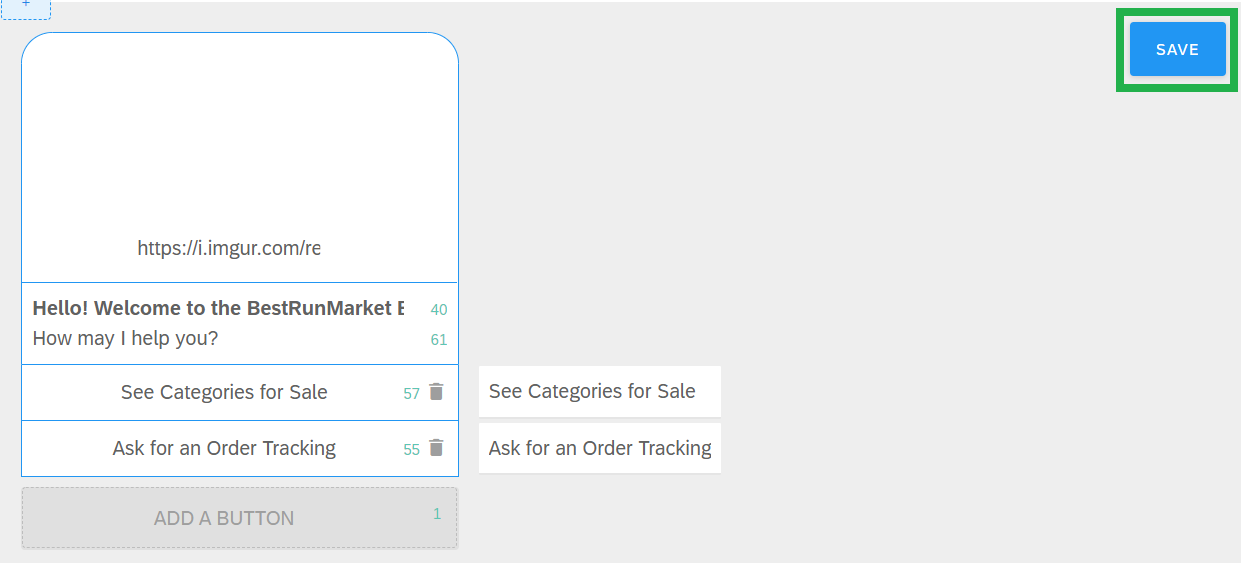Image resolution: width=1241 pixels, height=563 pixels.
Task: Click the subtitle character counter showing 61
Action: (x=439, y=340)
